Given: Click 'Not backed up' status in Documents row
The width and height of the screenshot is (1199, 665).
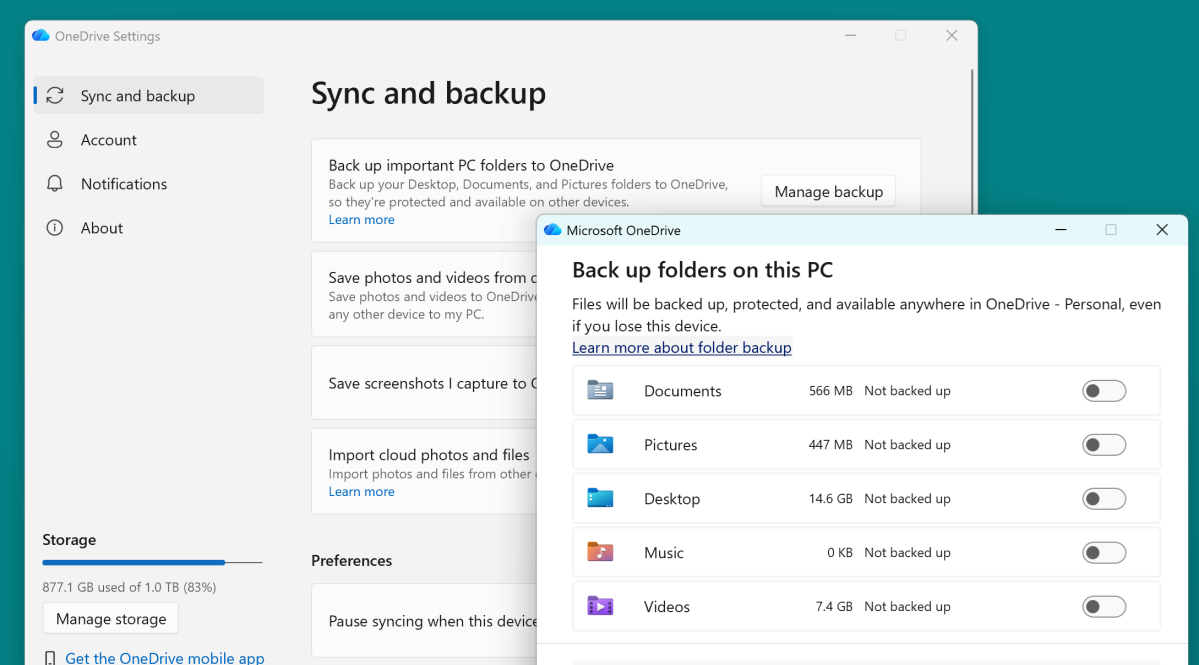Looking at the screenshot, I should click(907, 391).
